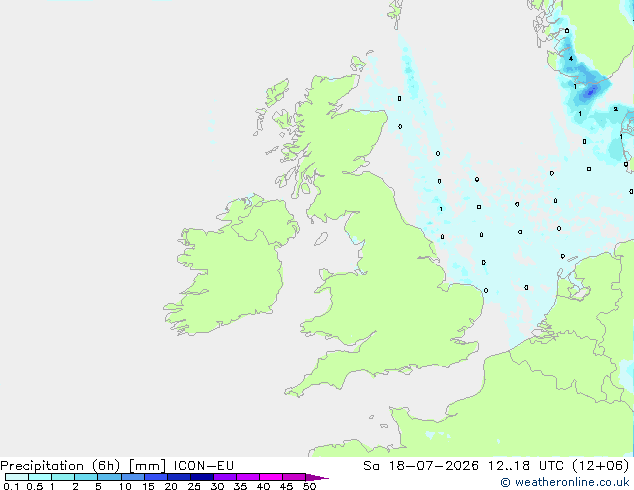634x490 pixels.
Task: Click the above-50 mm arrow tip on legend
Action: [317, 477]
